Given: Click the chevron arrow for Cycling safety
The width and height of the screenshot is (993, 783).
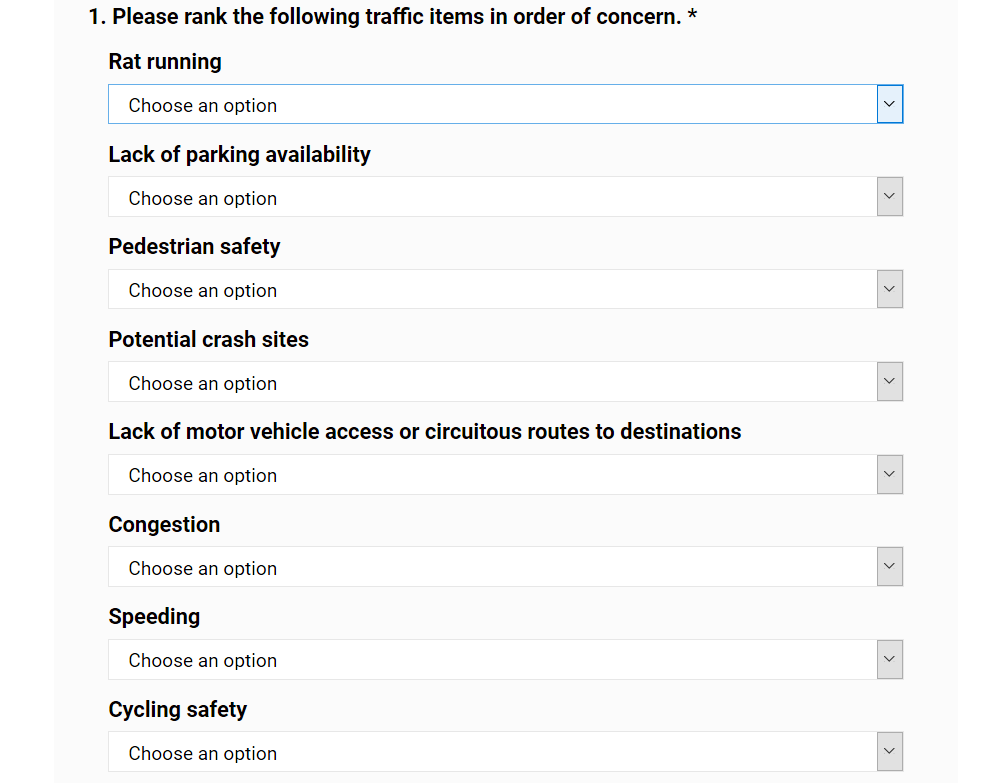Looking at the screenshot, I should coord(890,752).
